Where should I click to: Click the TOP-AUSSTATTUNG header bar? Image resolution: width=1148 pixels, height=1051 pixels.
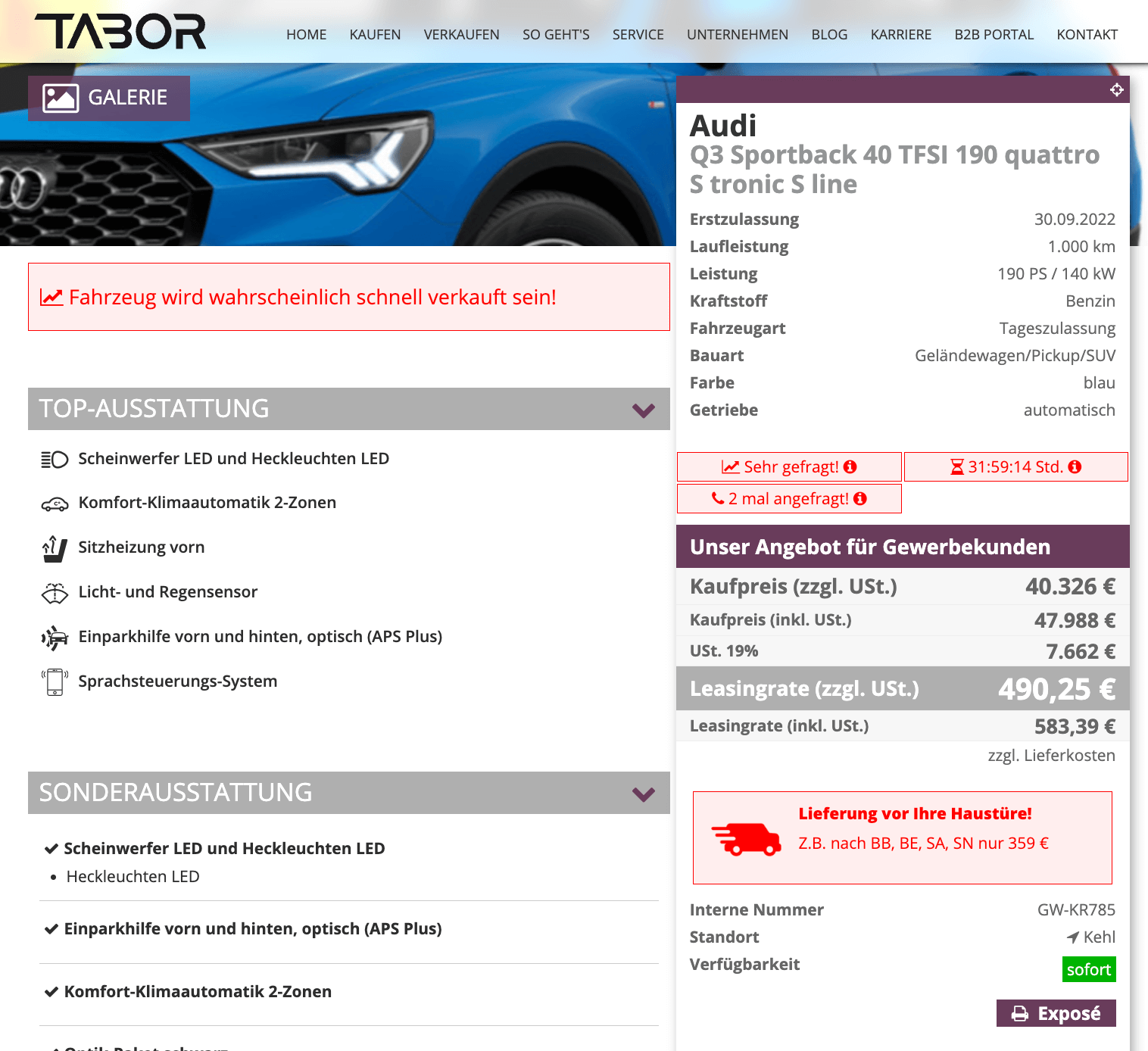(349, 409)
